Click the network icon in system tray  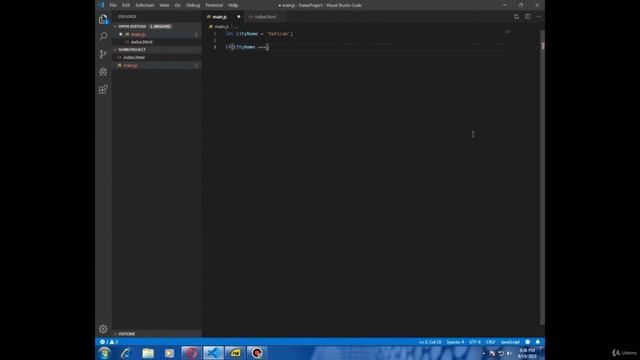pos(501,353)
